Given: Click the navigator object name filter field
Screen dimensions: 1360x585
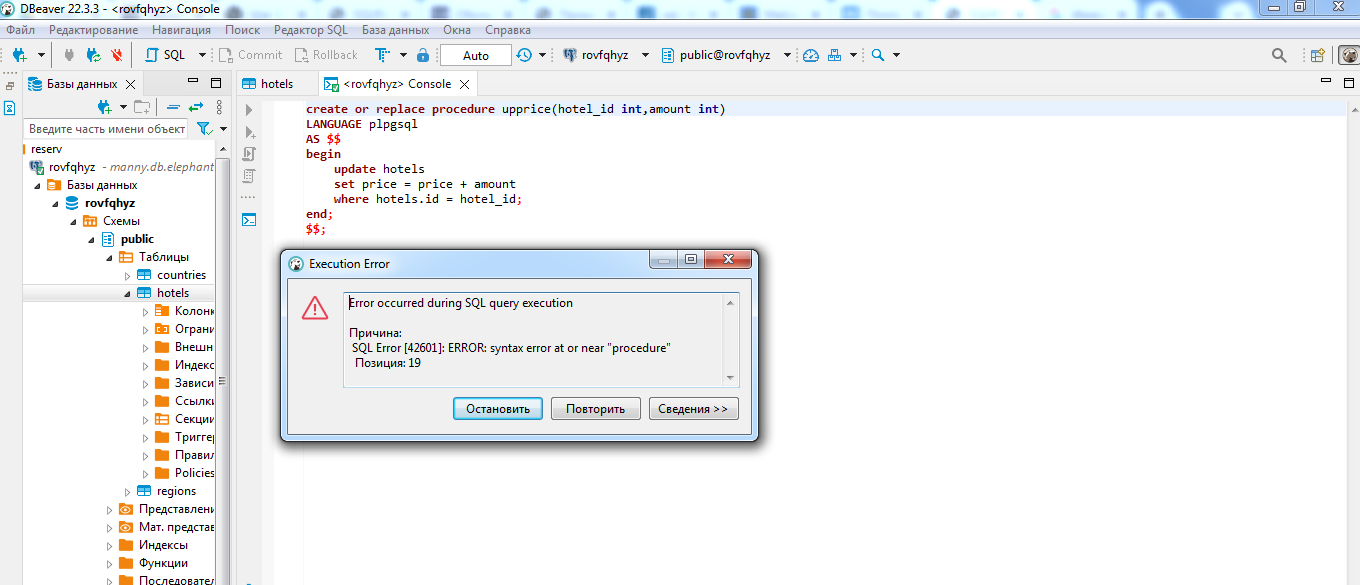Looking at the screenshot, I should [107, 129].
